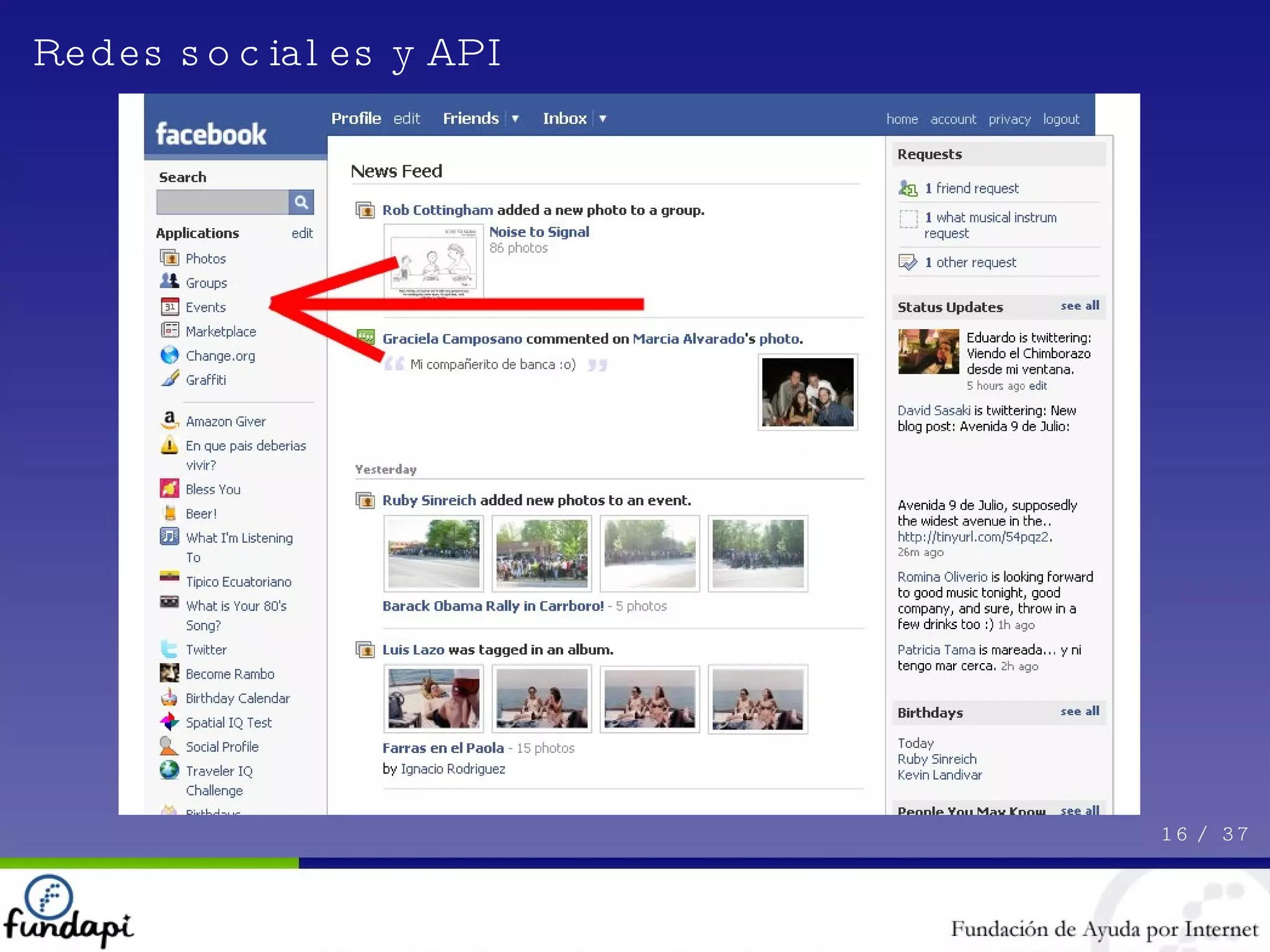Image resolution: width=1270 pixels, height=952 pixels.
Task: Click the warning icon for En que pais
Action: click(x=169, y=445)
